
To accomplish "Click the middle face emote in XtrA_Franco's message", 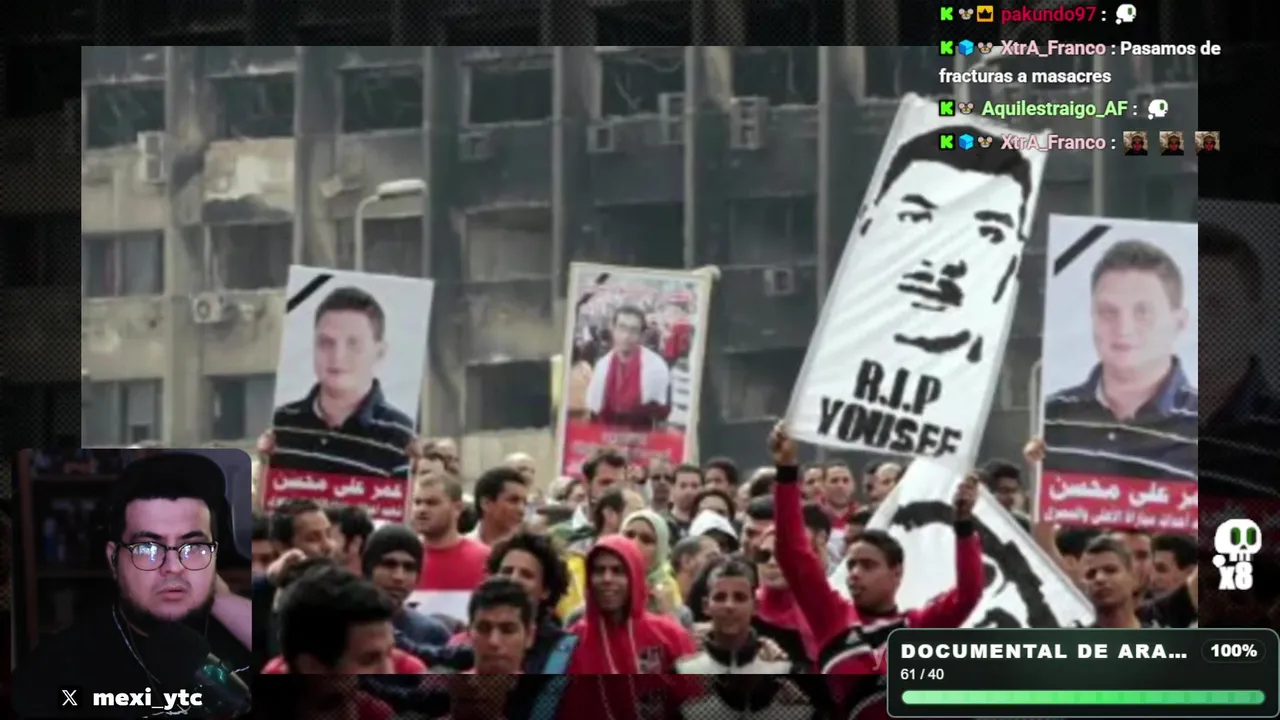I will pyautogui.click(x=1171, y=142).
